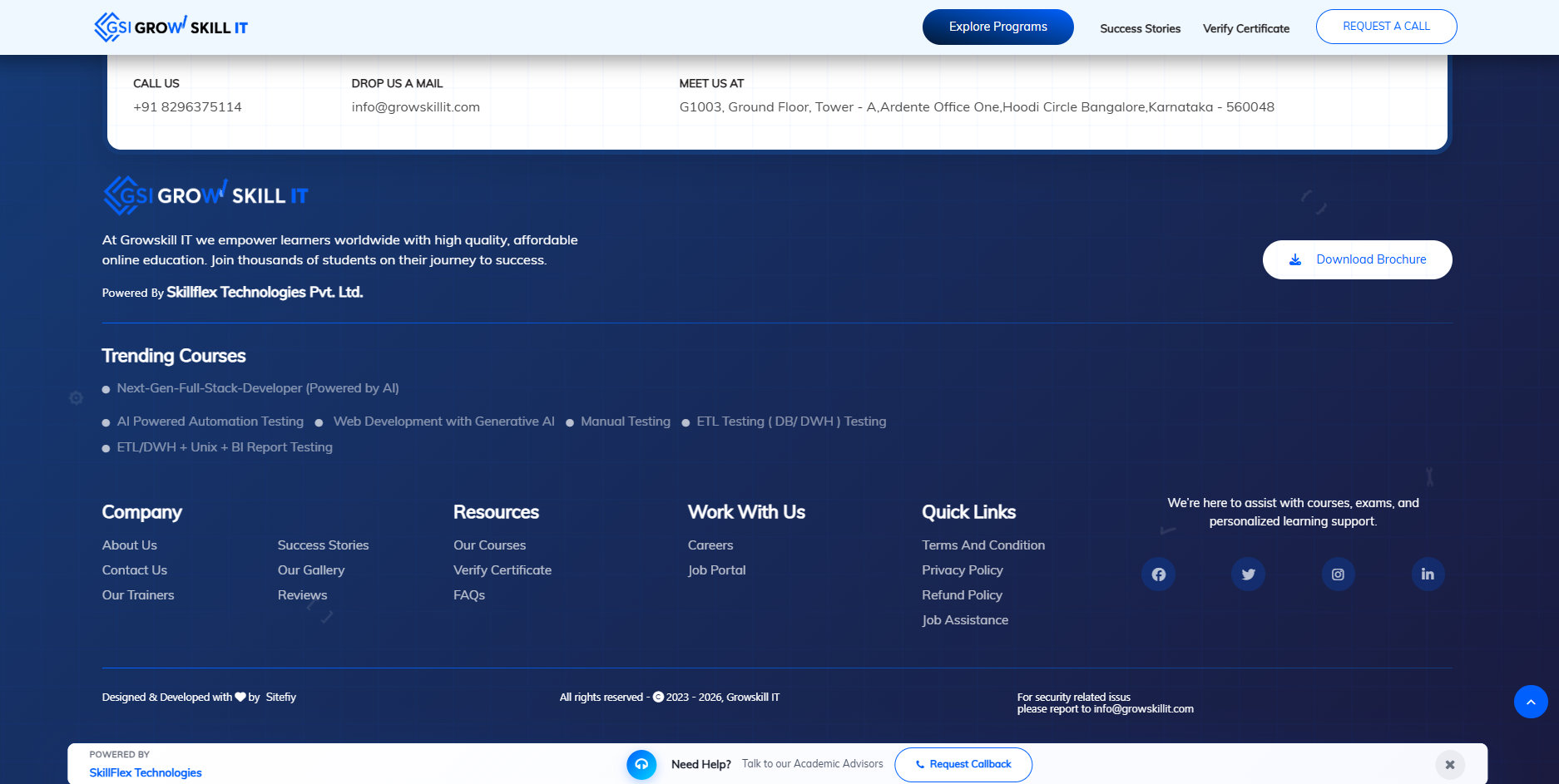
Task: Go to the Job Portal page
Action: [716, 570]
